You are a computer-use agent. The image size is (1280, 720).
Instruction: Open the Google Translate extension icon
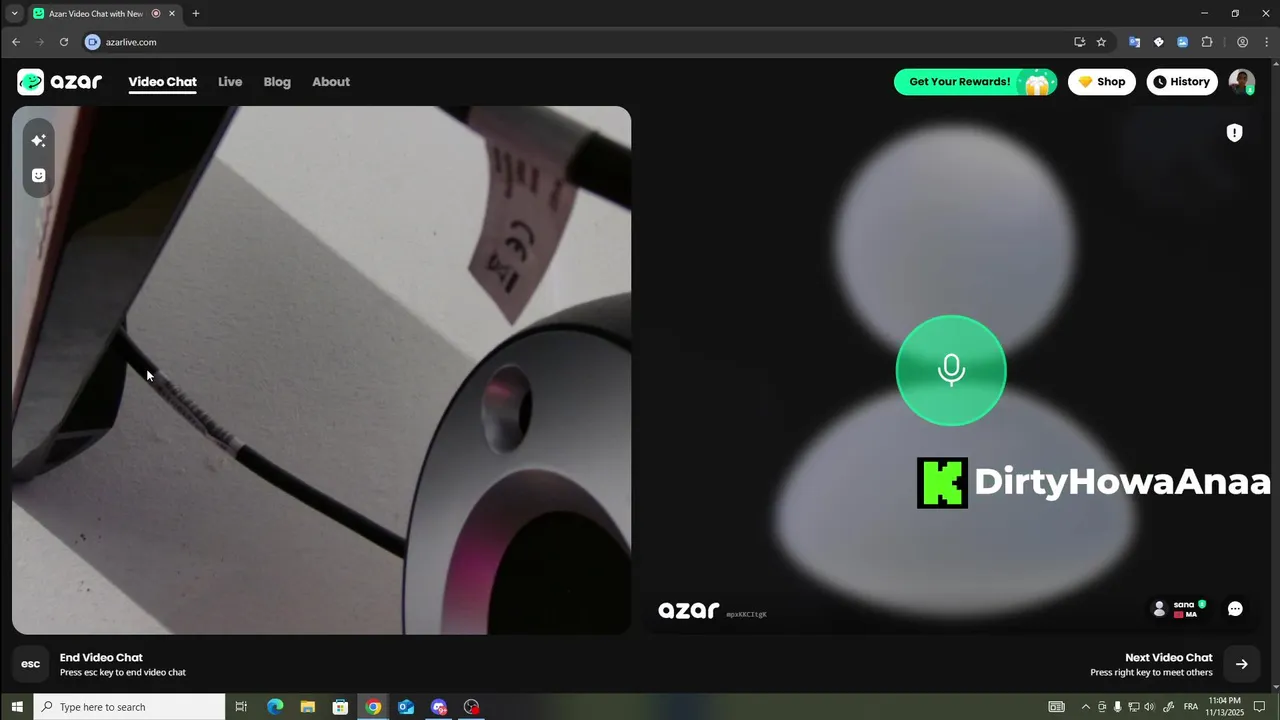1134,42
